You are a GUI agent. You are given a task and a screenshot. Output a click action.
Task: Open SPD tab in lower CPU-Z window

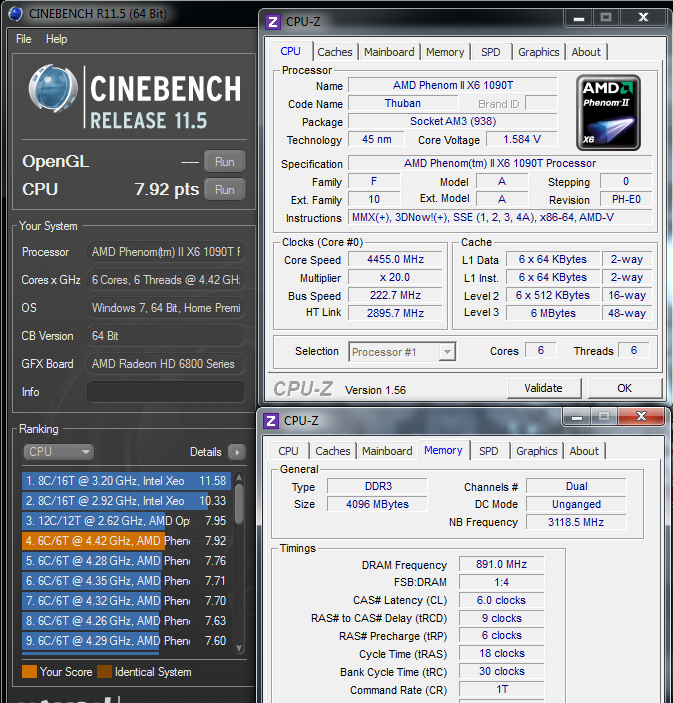pyautogui.click(x=489, y=451)
